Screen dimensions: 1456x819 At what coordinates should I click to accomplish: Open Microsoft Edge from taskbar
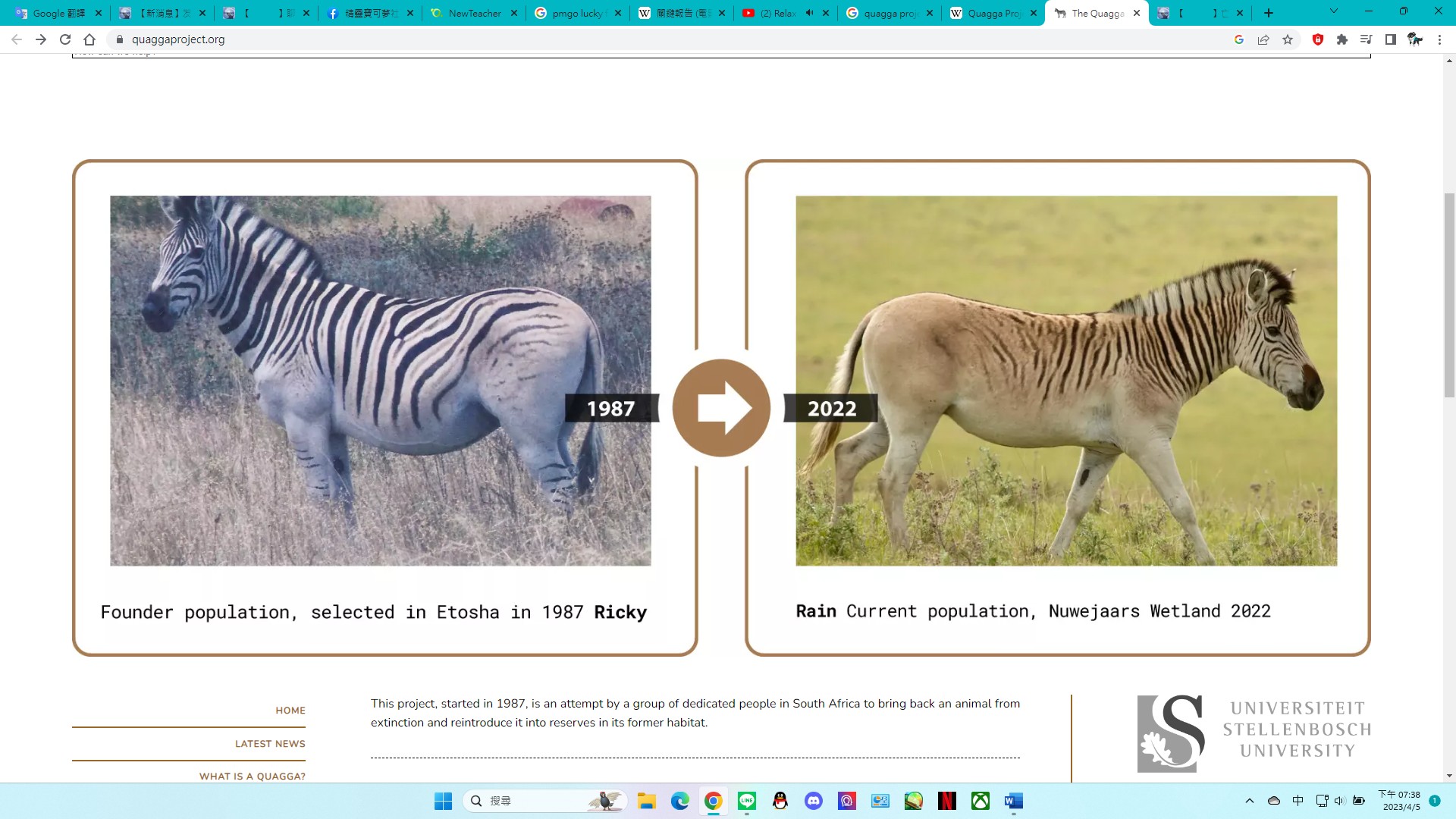point(679,801)
